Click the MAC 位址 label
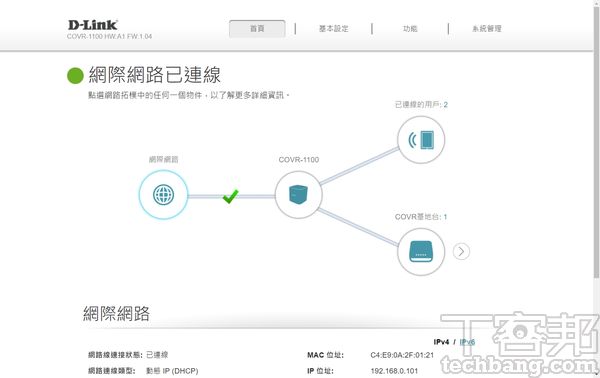Screen dimensions: 600x378 point(325,355)
